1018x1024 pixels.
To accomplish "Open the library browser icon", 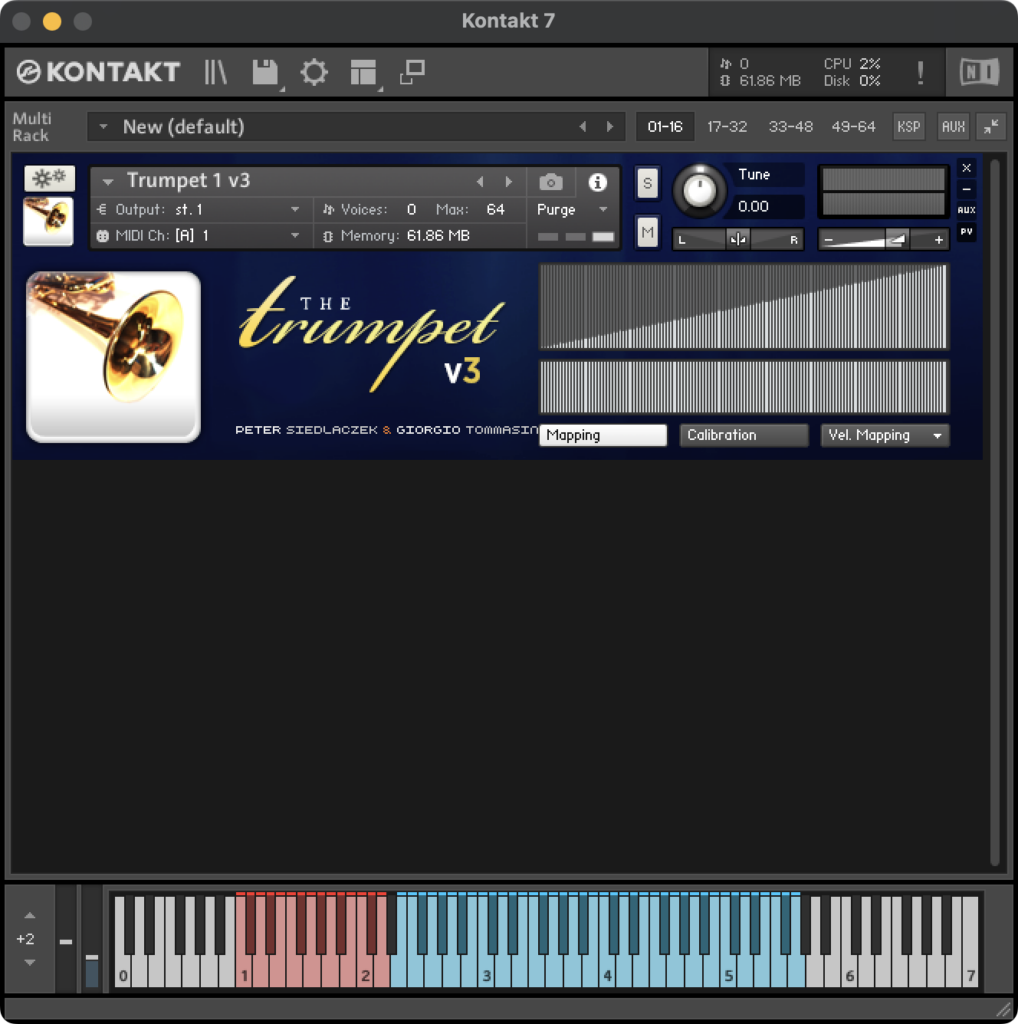I will [215, 72].
